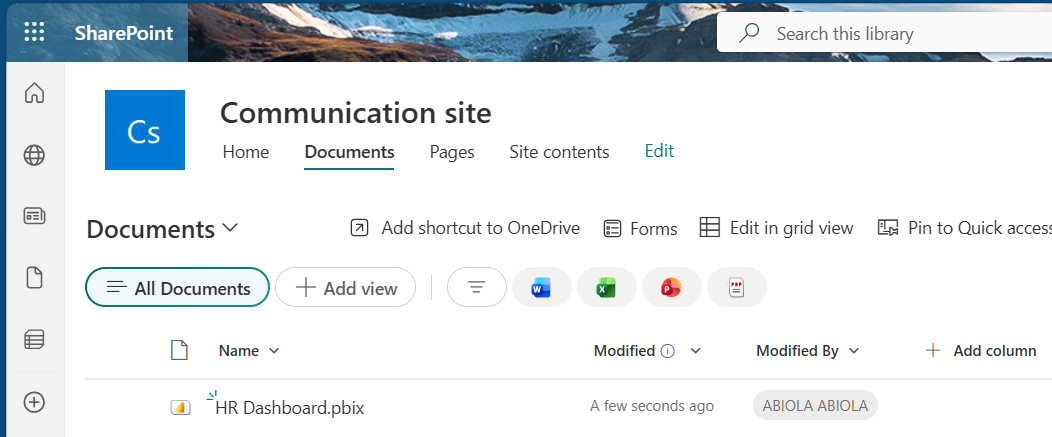Click Edit in grid view
Screen dimensions: 1052x437
tap(776, 228)
